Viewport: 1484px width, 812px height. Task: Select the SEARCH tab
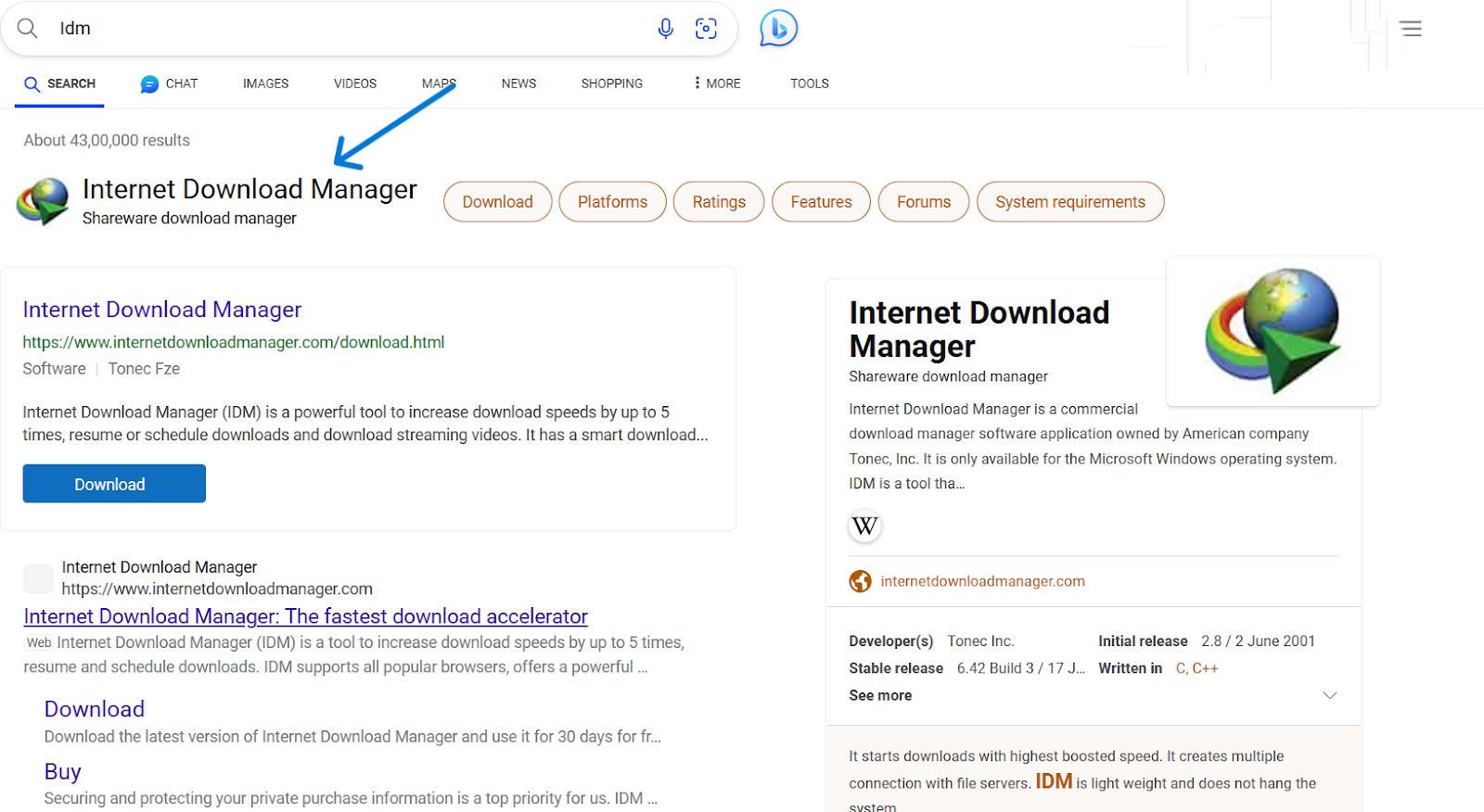click(59, 83)
